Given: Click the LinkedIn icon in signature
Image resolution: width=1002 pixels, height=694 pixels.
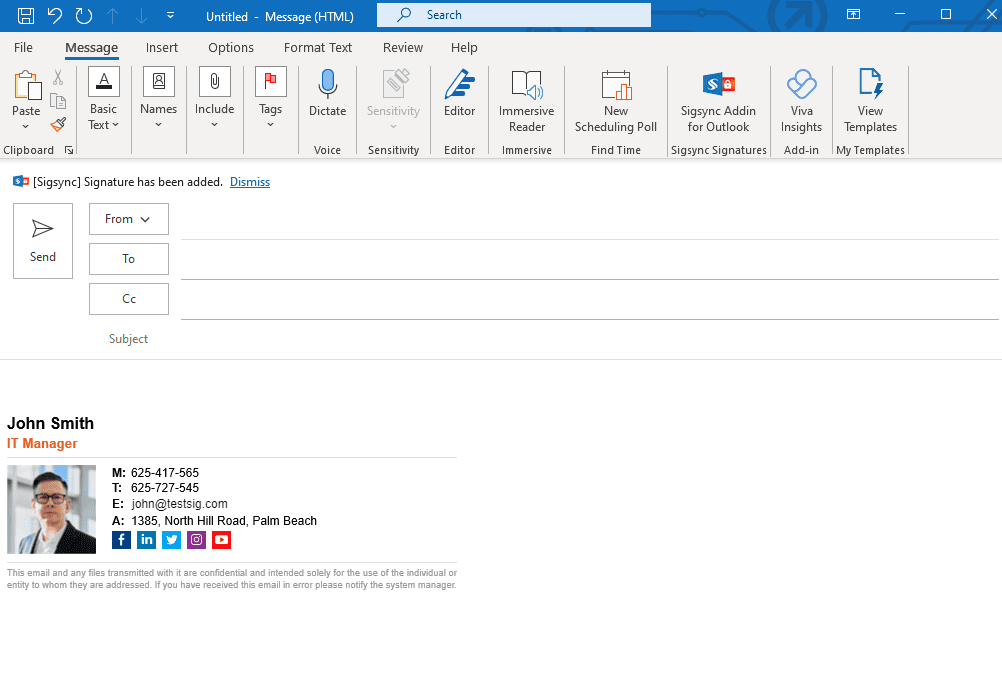Looking at the screenshot, I should pyautogui.click(x=147, y=540).
